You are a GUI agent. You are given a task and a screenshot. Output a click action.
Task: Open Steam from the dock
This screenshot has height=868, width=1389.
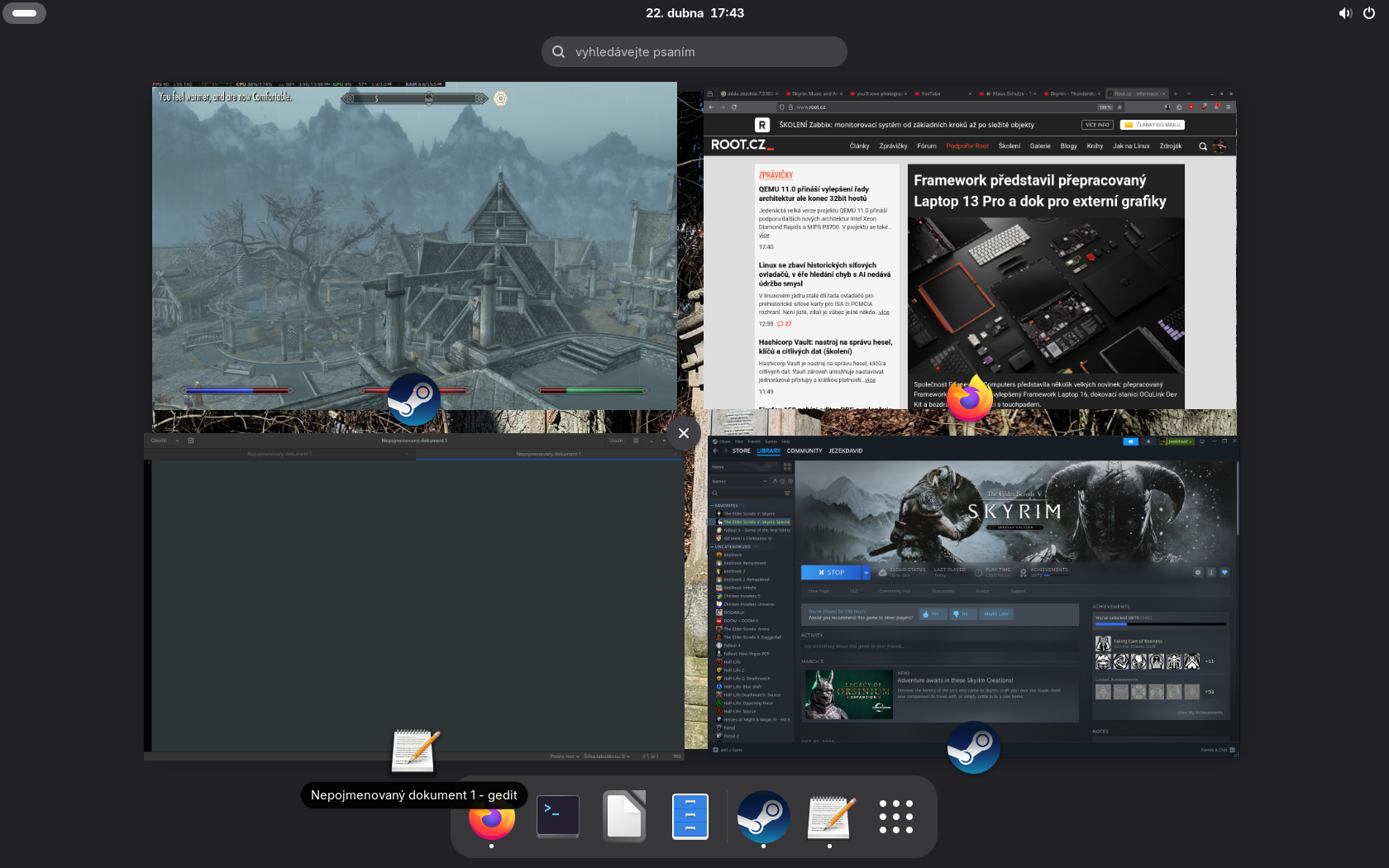763,817
